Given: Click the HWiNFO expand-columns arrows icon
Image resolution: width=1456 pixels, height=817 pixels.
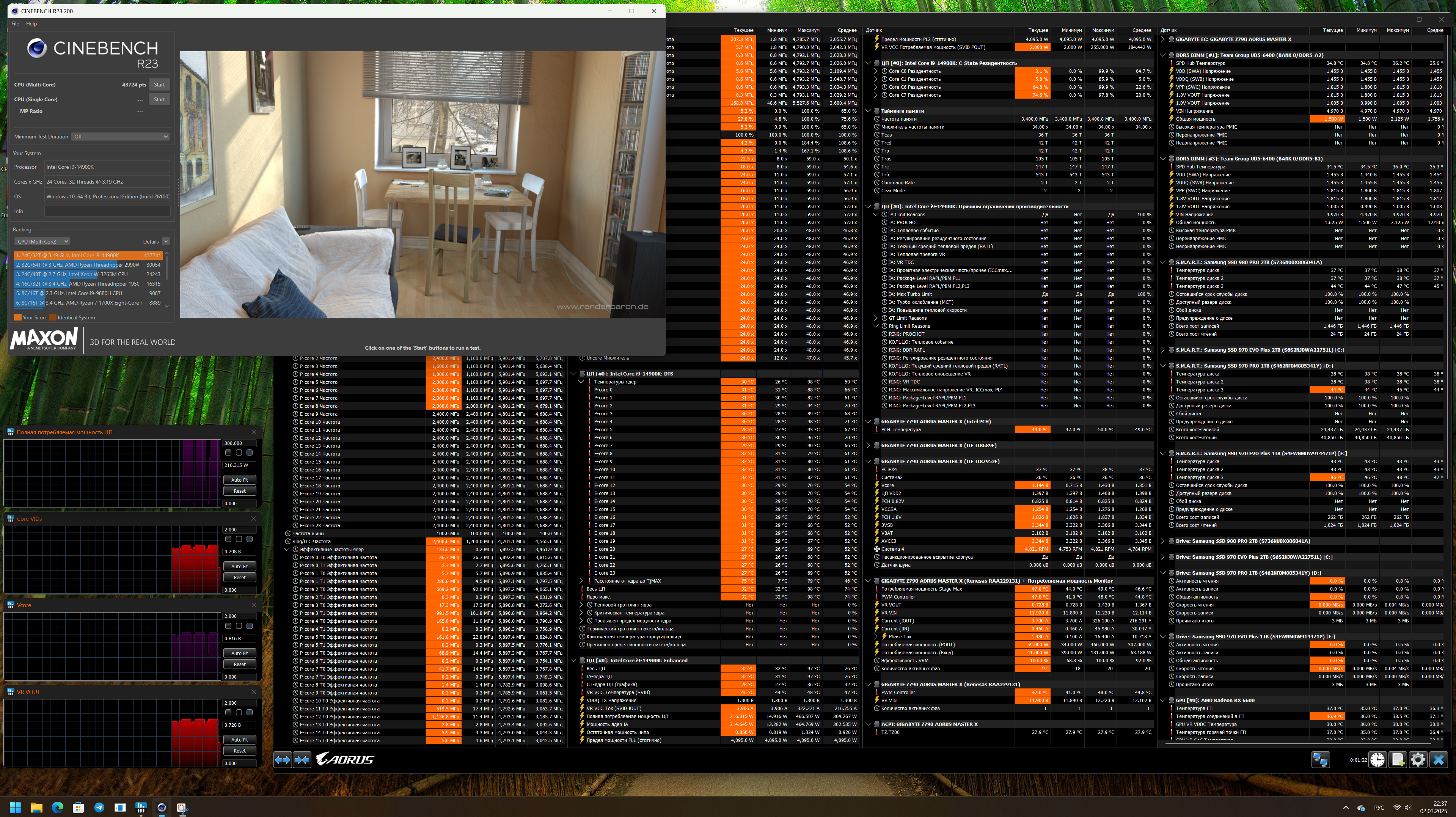Looking at the screenshot, I should (283, 760).
